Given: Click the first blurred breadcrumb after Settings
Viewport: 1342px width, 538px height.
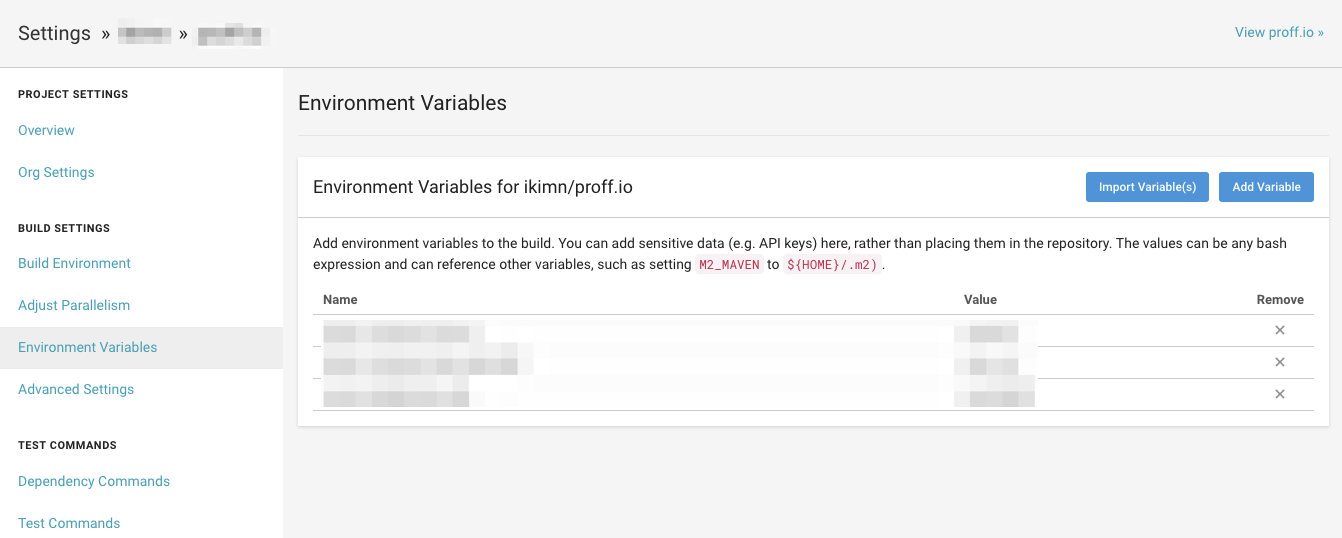Looking at the screenshot, I should coord(145,34).
